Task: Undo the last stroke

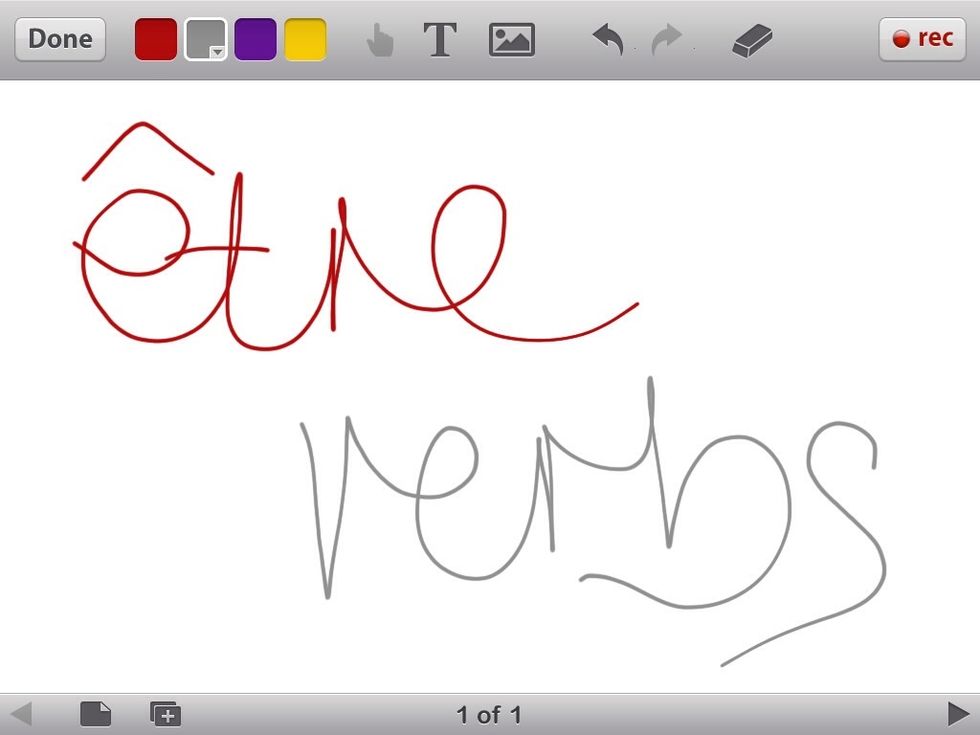Action: [608, 40]
